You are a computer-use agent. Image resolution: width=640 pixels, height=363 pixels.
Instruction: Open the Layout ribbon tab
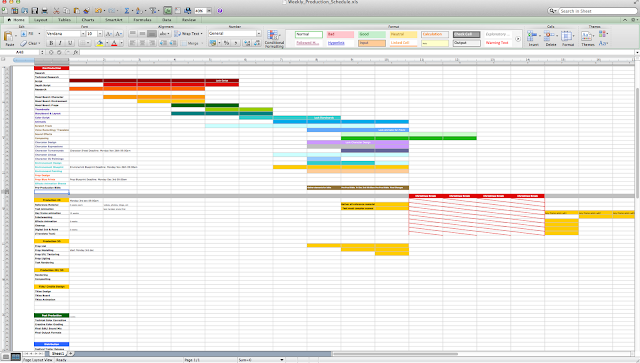pos(40,20)
